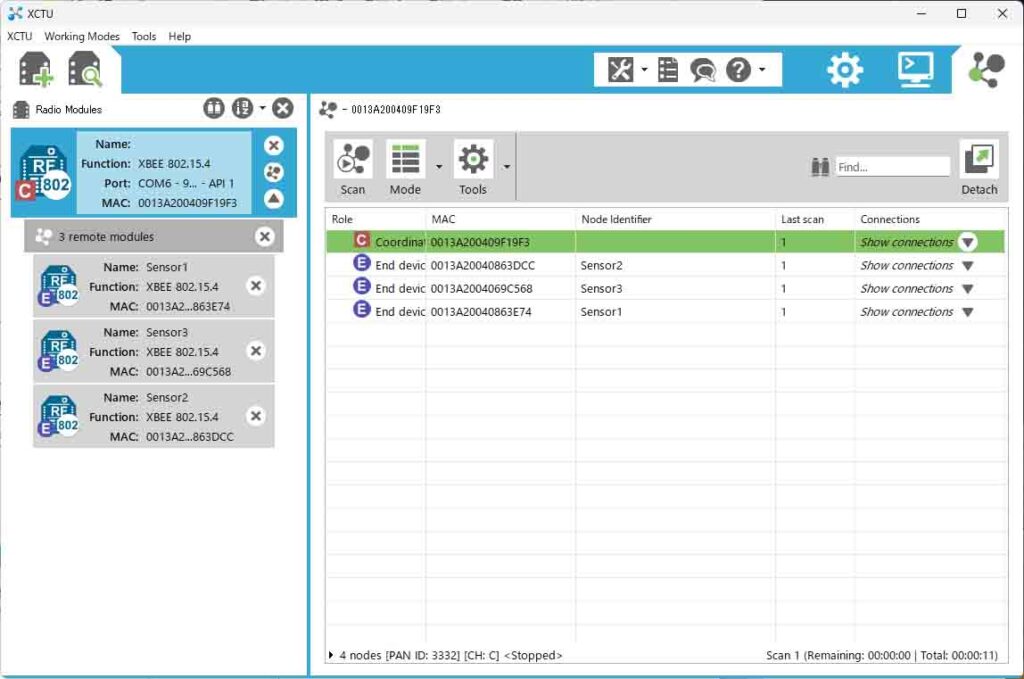The width and height of the screenshot is (1024, 679).
Task: Click the End device icon for Sensor1 row
Action: [362, 310]
